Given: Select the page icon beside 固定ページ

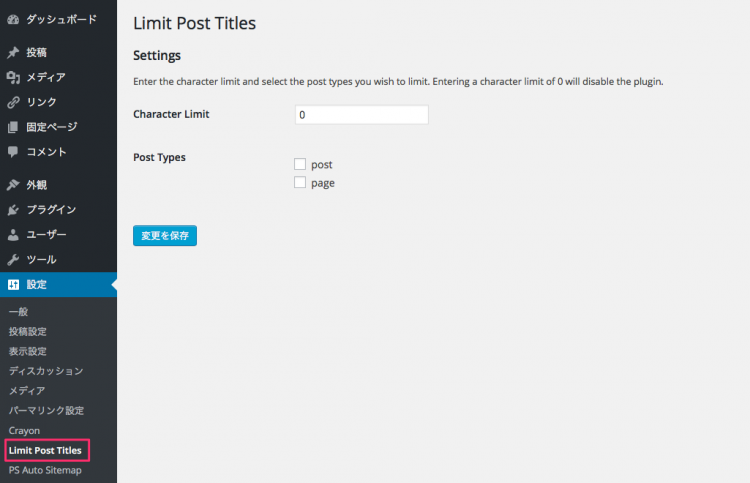Looking at the screenshot, I should (13, 127).
